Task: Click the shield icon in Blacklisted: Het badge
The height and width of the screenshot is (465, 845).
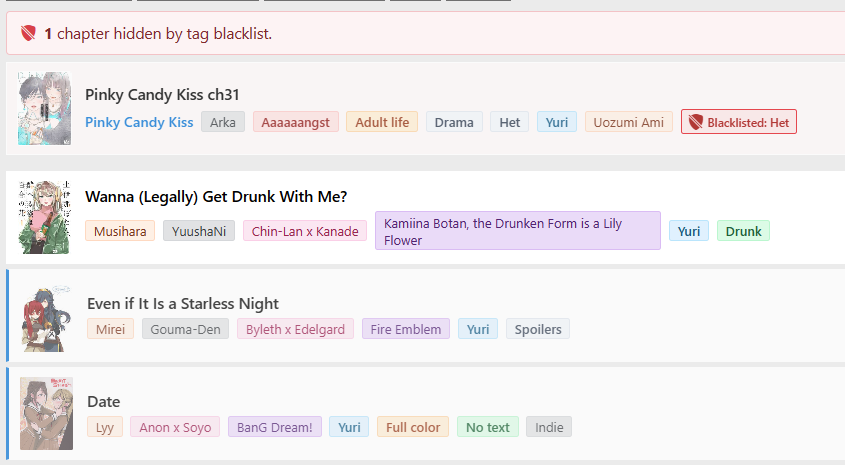Action: point(696,122)
